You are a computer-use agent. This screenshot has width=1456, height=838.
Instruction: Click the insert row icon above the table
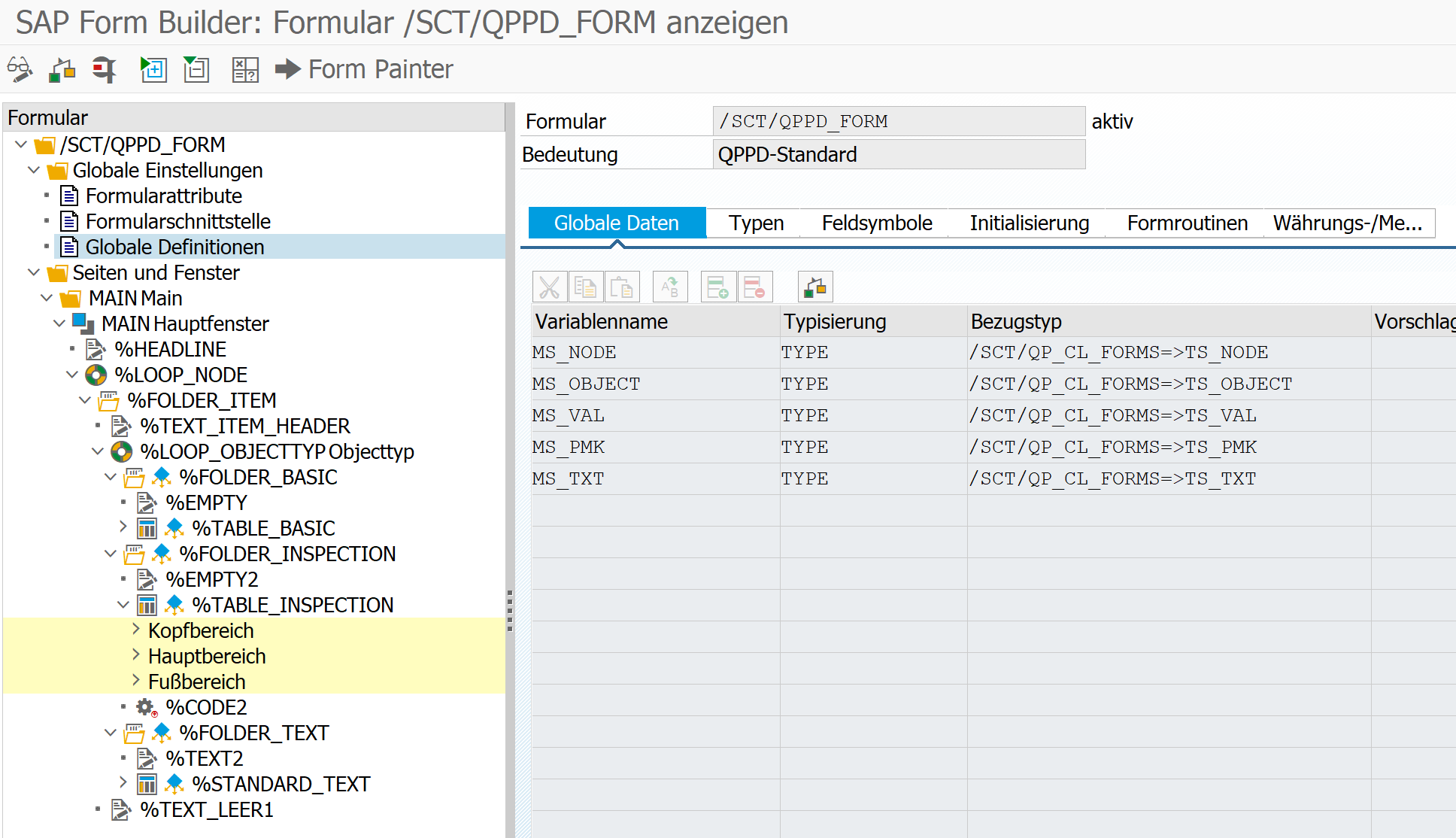[718, 287]
